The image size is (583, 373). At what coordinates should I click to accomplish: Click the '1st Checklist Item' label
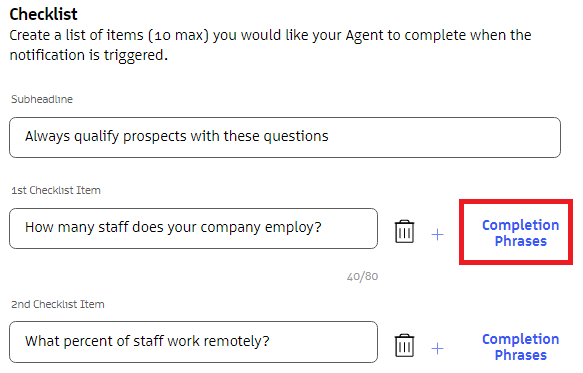coord(56,190)
